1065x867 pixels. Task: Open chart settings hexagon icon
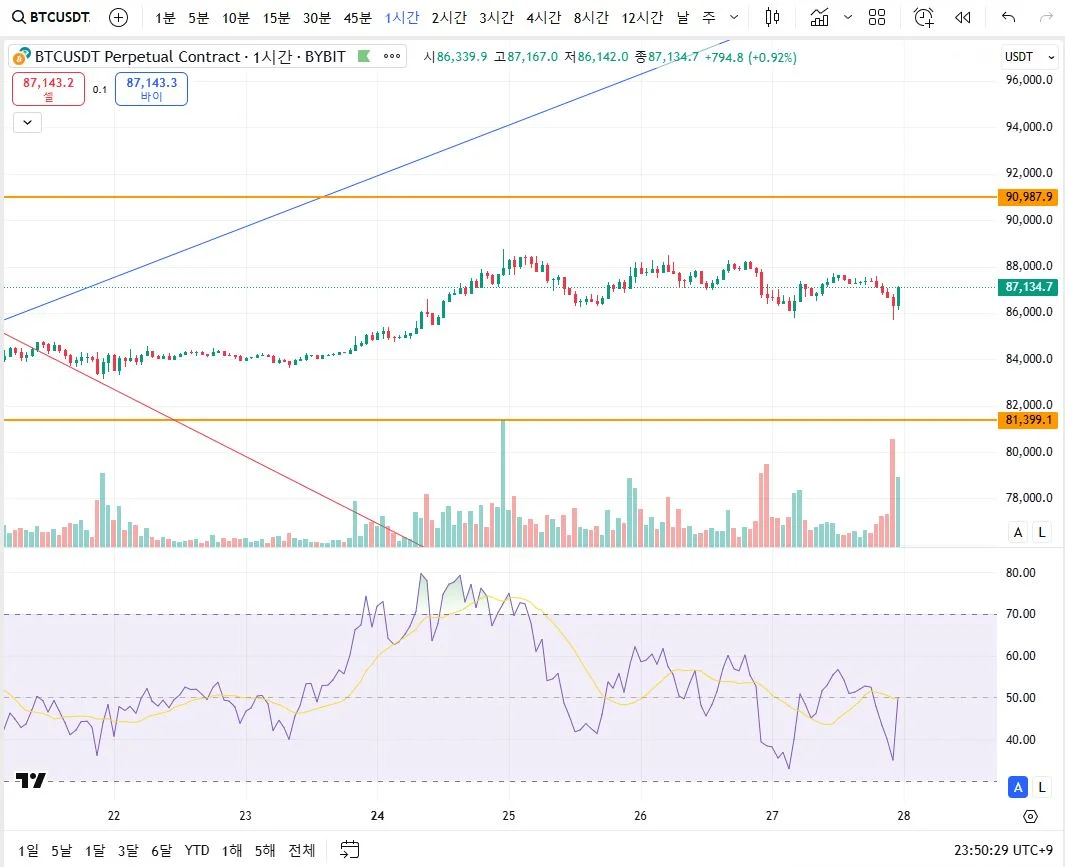[1030, 817]
